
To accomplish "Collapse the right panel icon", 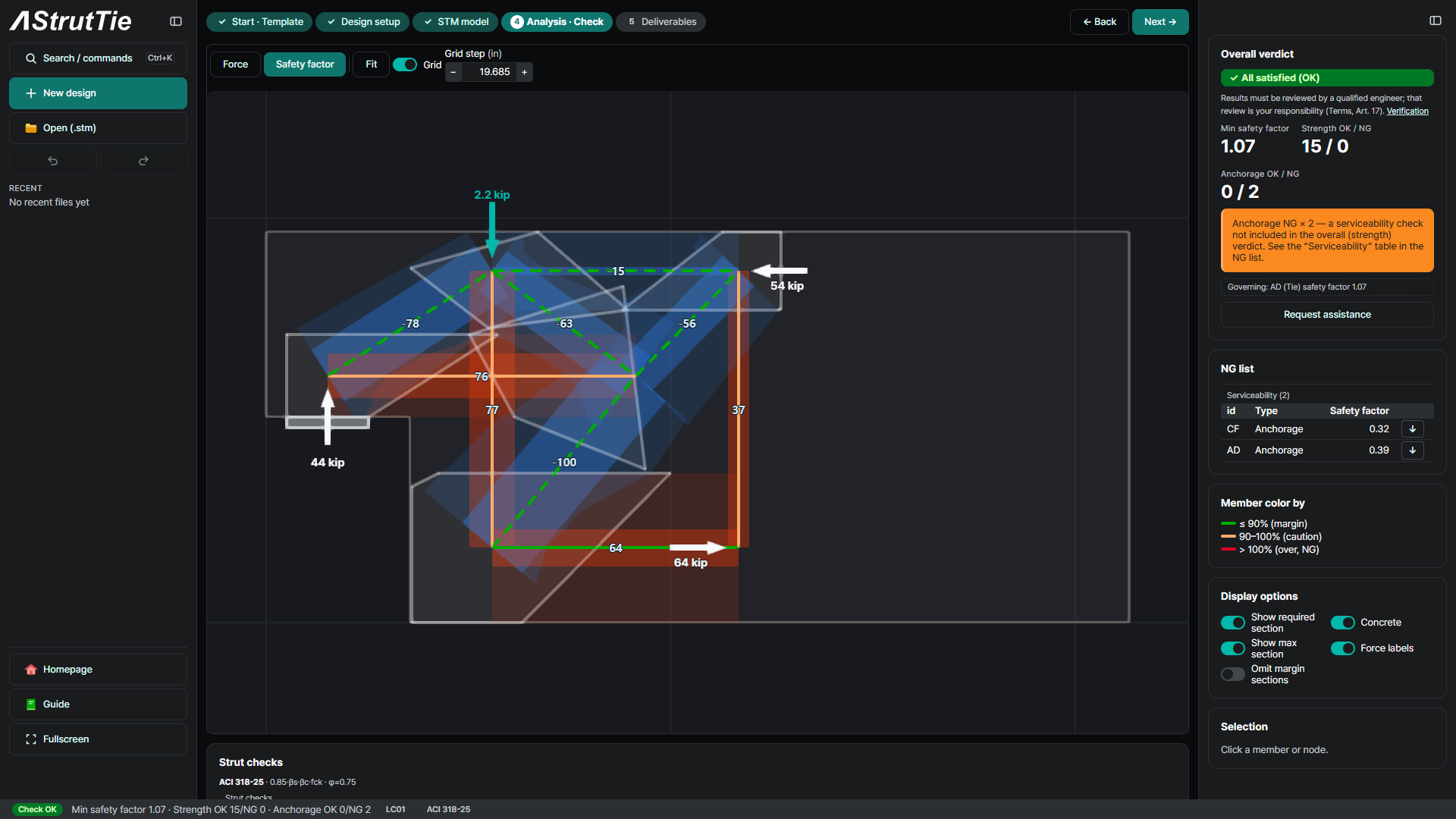I will click(1436, 20).
